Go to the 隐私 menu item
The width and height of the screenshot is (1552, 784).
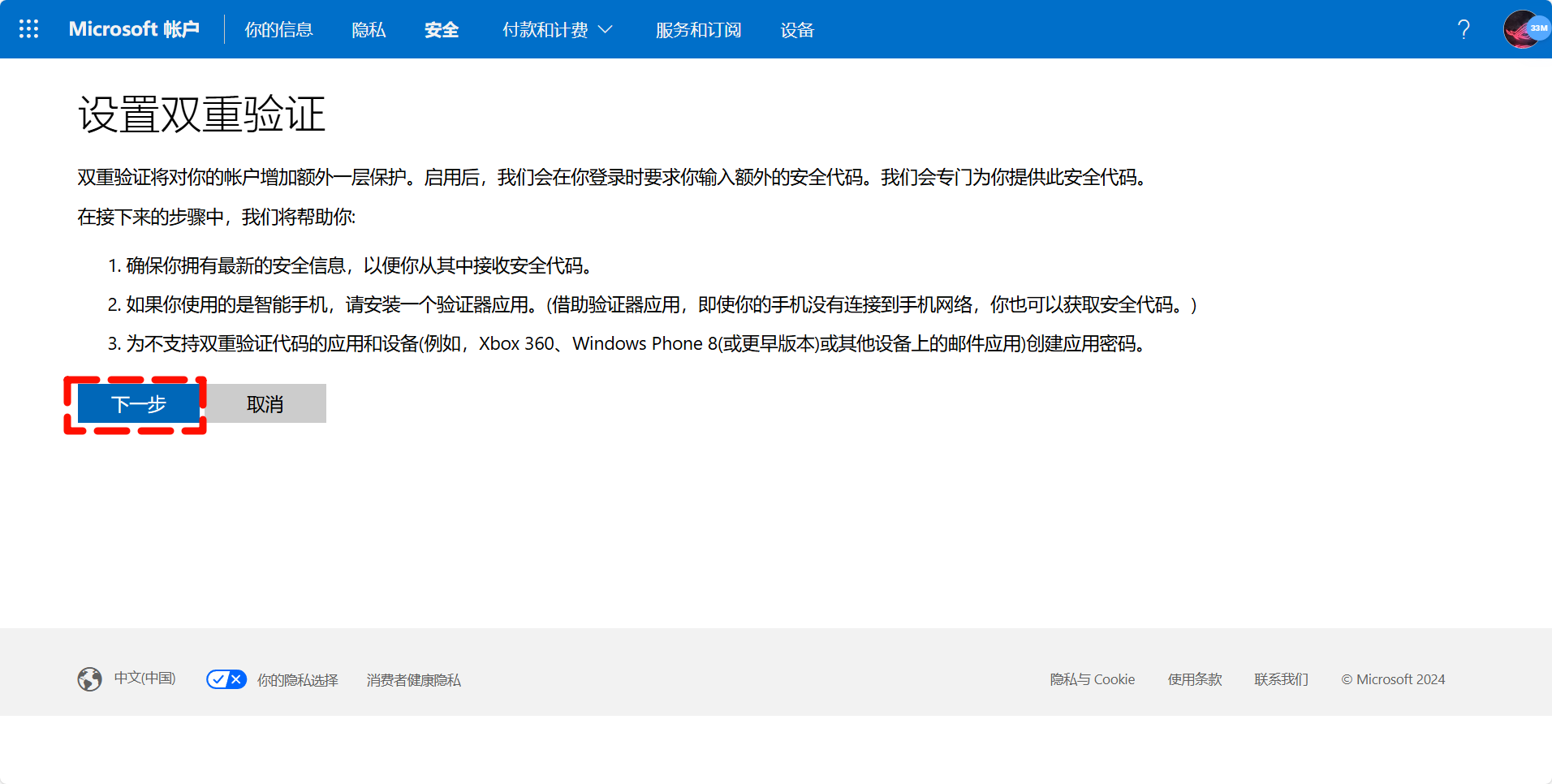click(369, 30)
